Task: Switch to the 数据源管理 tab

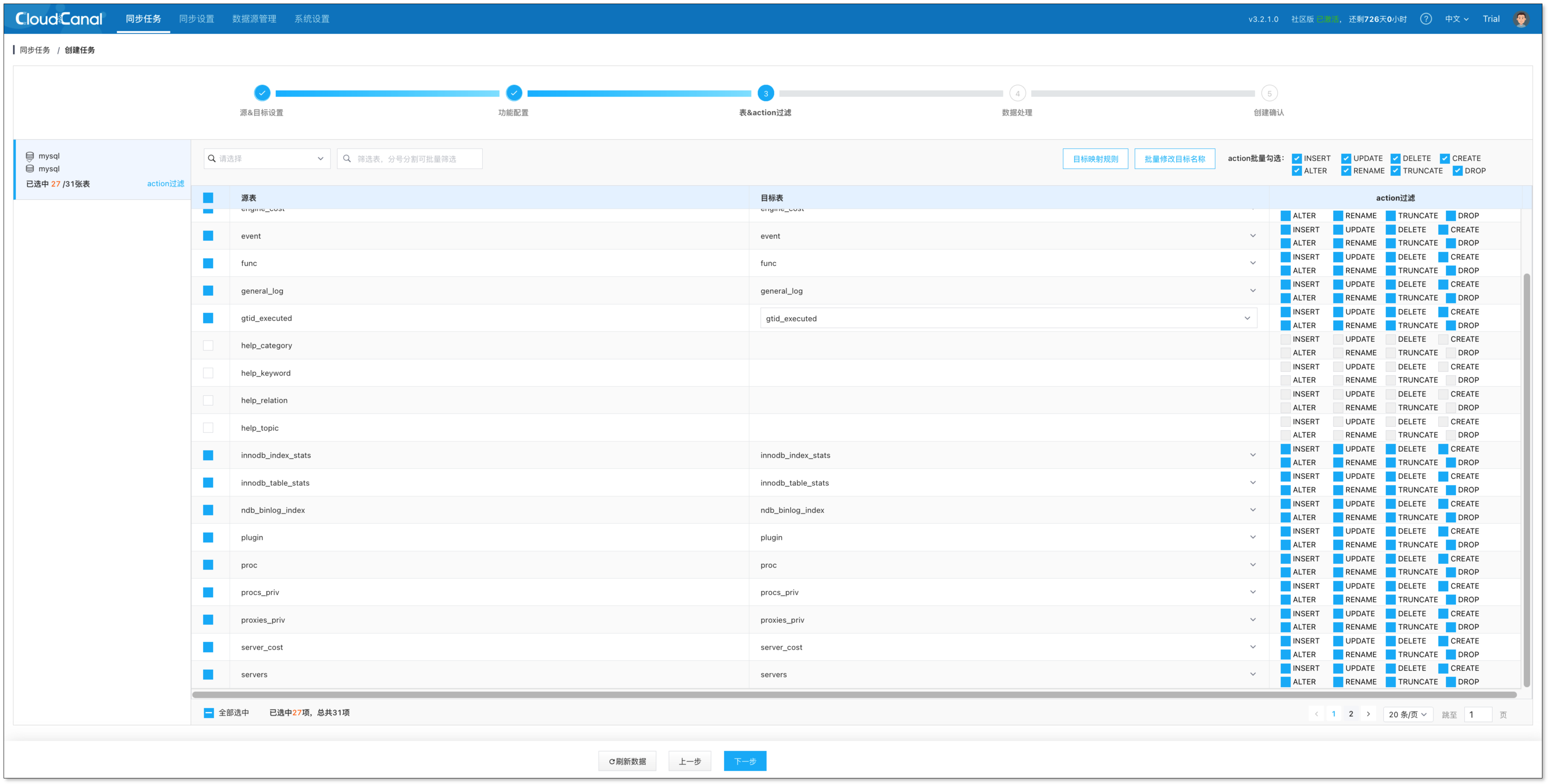Action: point(254,18)
